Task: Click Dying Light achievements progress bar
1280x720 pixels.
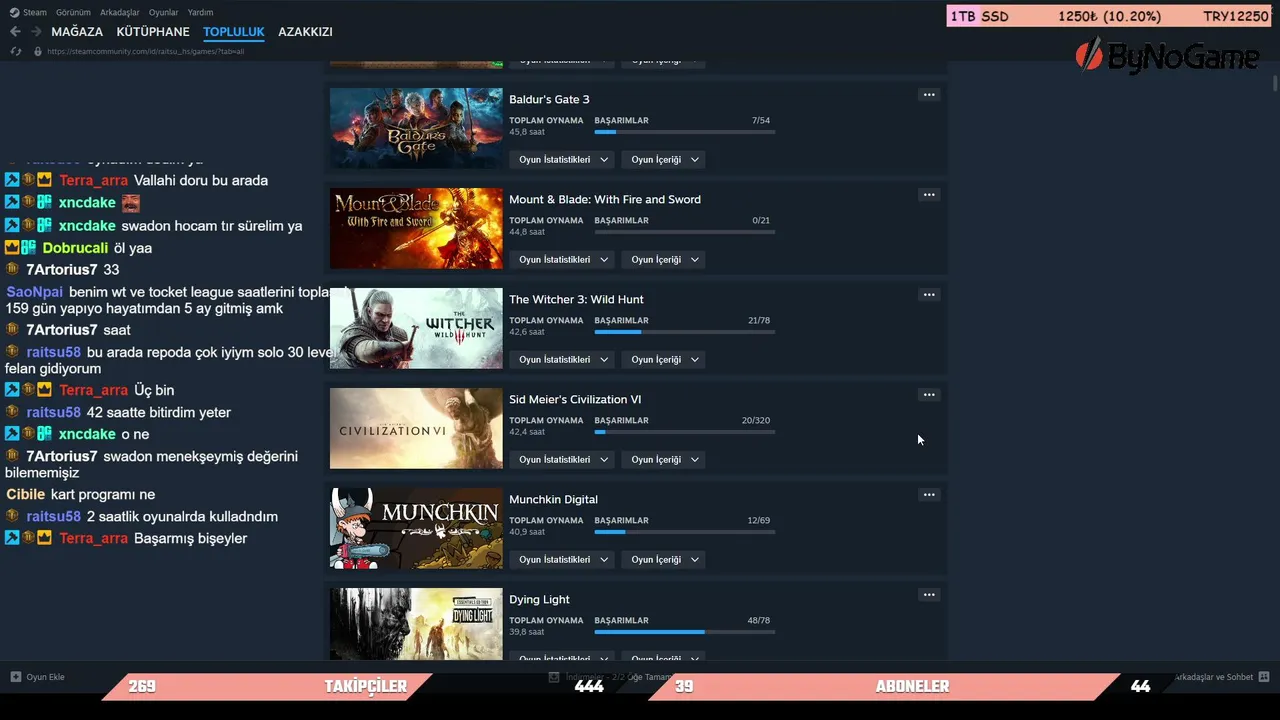Action: point(685,632)
